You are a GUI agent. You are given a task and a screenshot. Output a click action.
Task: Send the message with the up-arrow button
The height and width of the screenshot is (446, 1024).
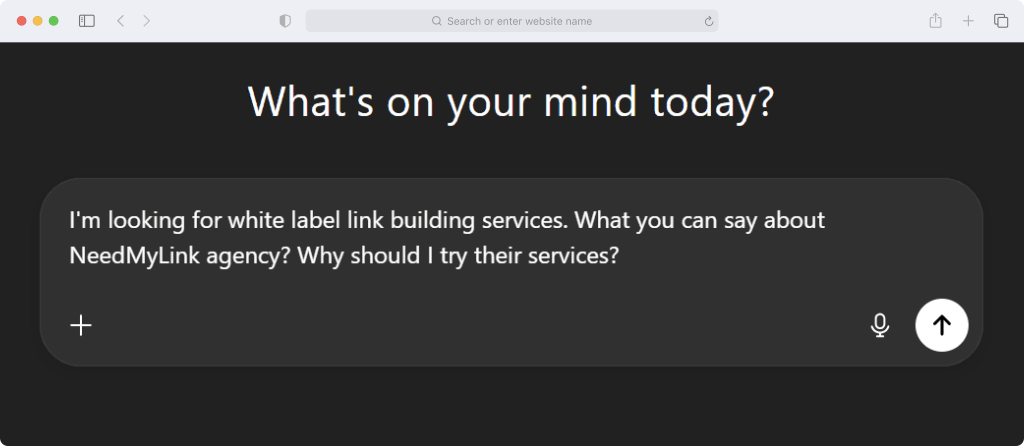tap(942, 325)
